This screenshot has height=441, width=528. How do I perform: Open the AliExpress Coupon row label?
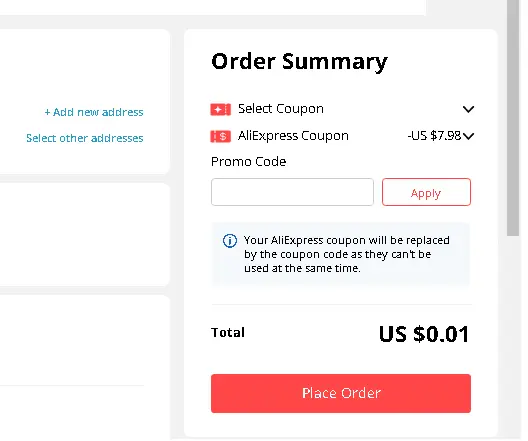click(293, 136)
